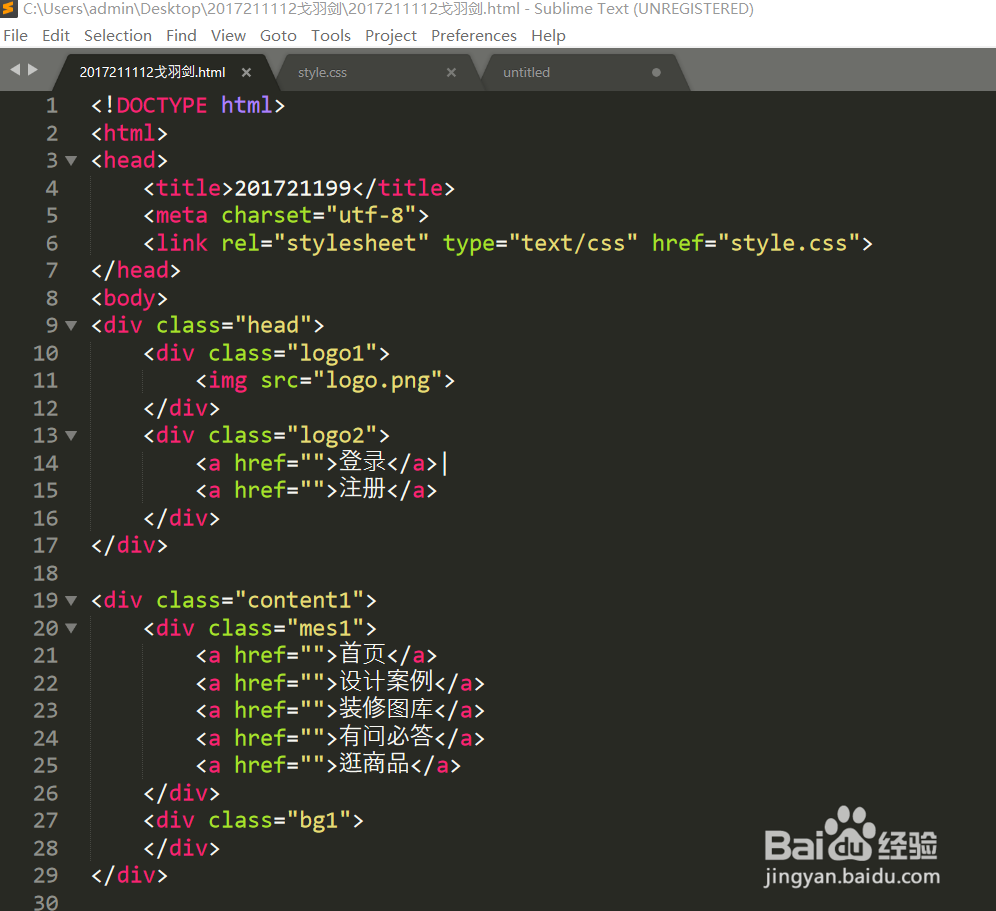Click the img tag name on line 11
The height and width of the screenshot is (911, 996).
coord(227,381)
